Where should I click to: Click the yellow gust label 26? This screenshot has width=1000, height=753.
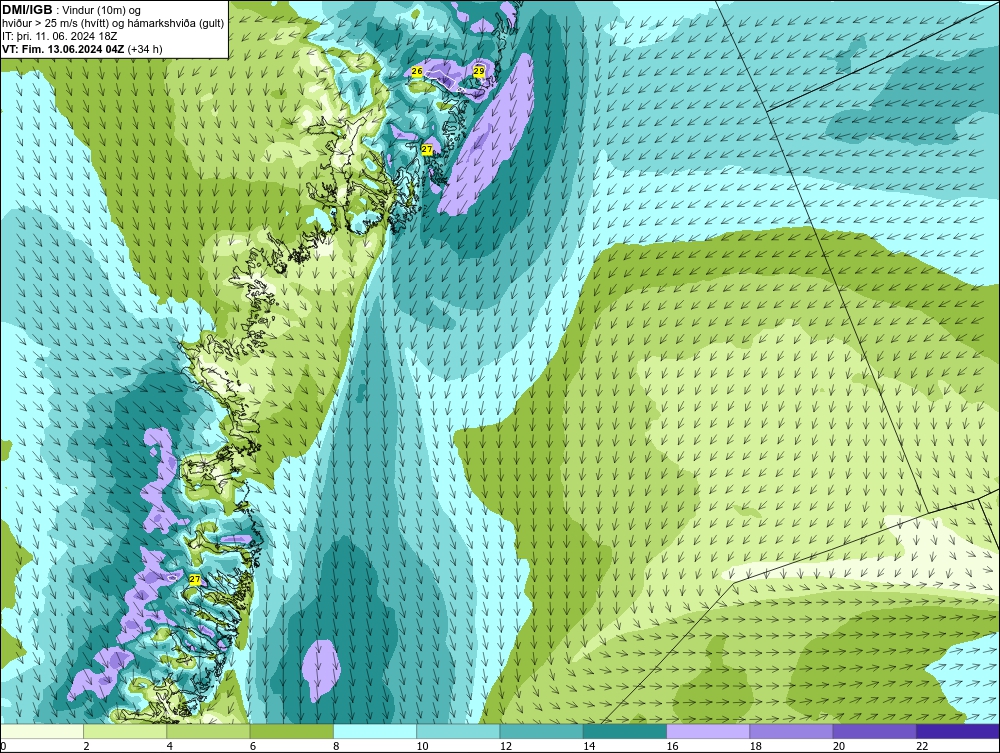point(417,71)
